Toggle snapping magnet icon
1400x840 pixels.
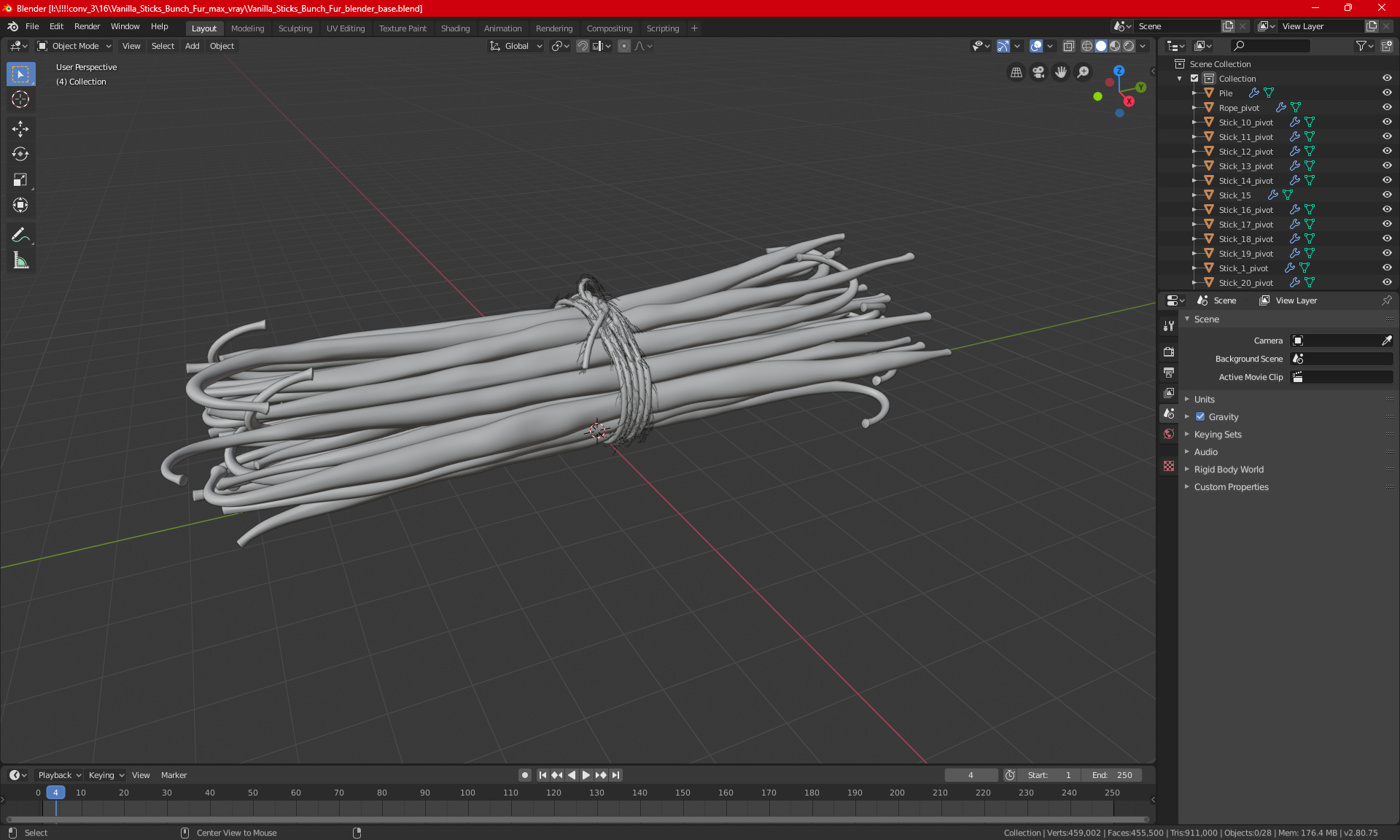click(x=582, y=46)
